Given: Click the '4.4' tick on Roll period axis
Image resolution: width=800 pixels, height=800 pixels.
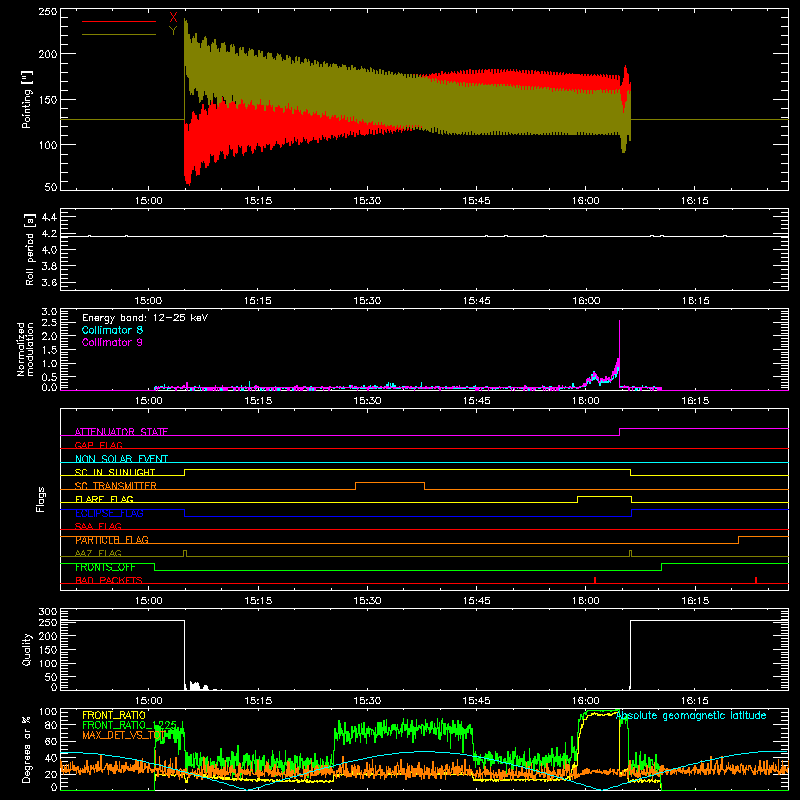Looking at the screenshot, I should [49, 217].
